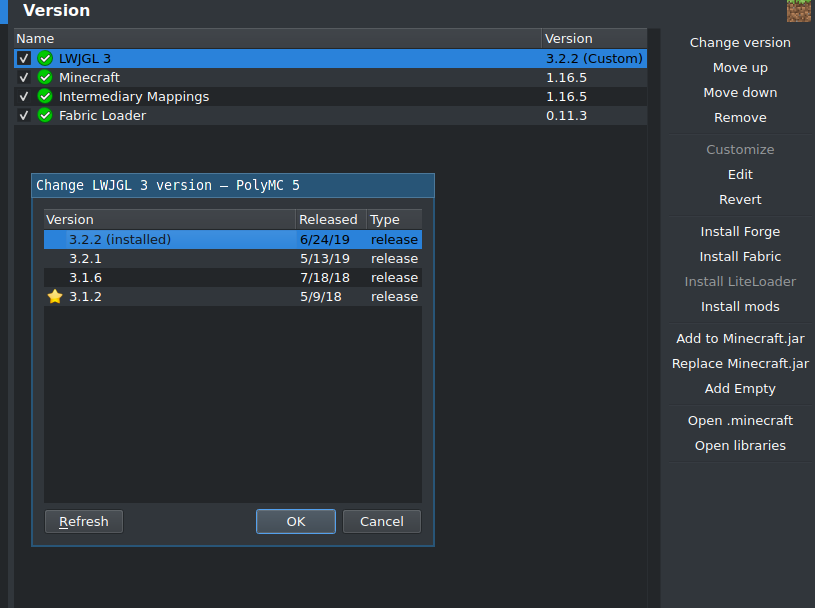Uncheck the LWJGL 3 component
The width and height of the screenshot is (815, 608).
(23, 58)
